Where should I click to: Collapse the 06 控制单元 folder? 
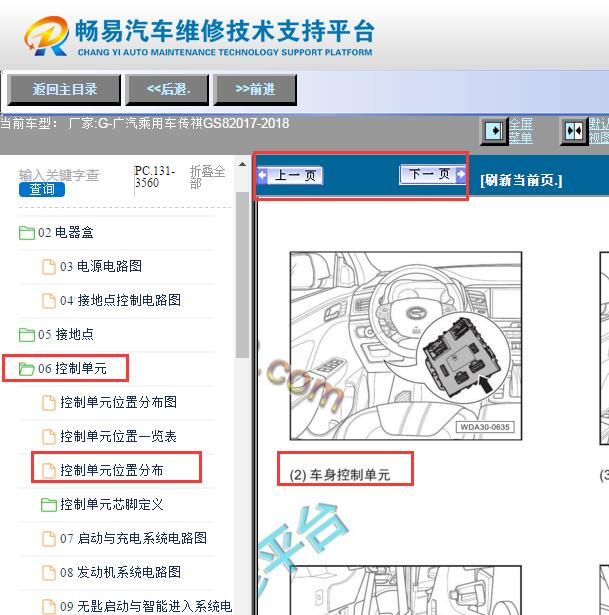pyautogui.click(x=72, y=369)
